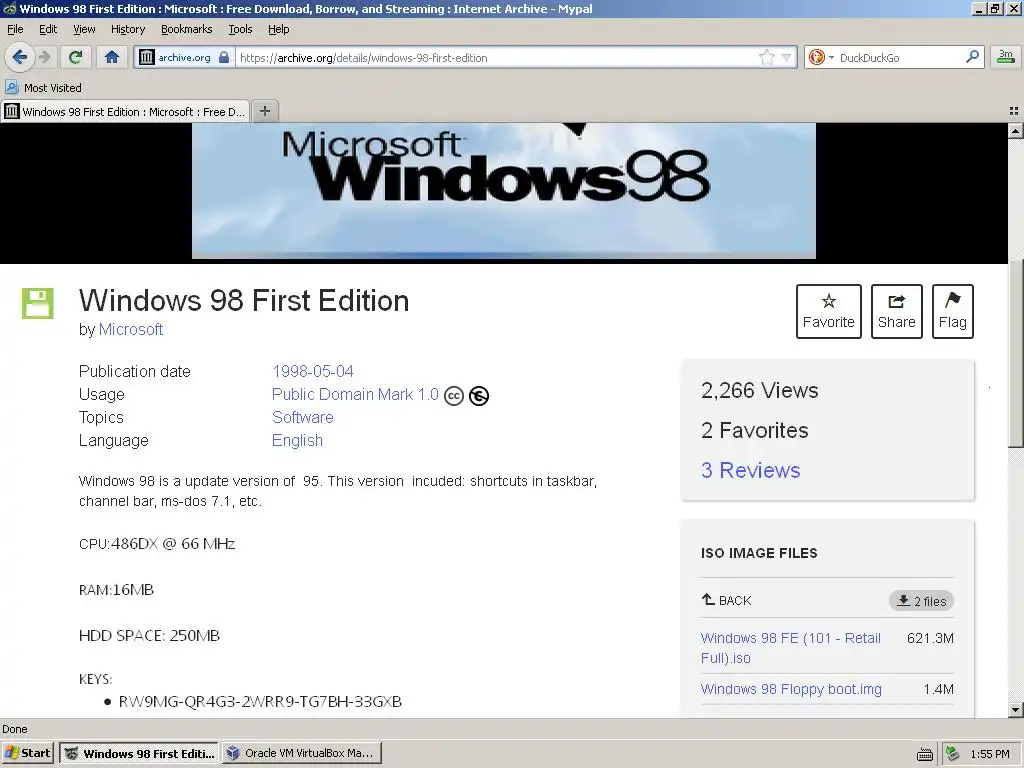Screen dimensions: 1024x768
Task: Open the DuckDuckGo search engine selector
Action: click(820, 57)
